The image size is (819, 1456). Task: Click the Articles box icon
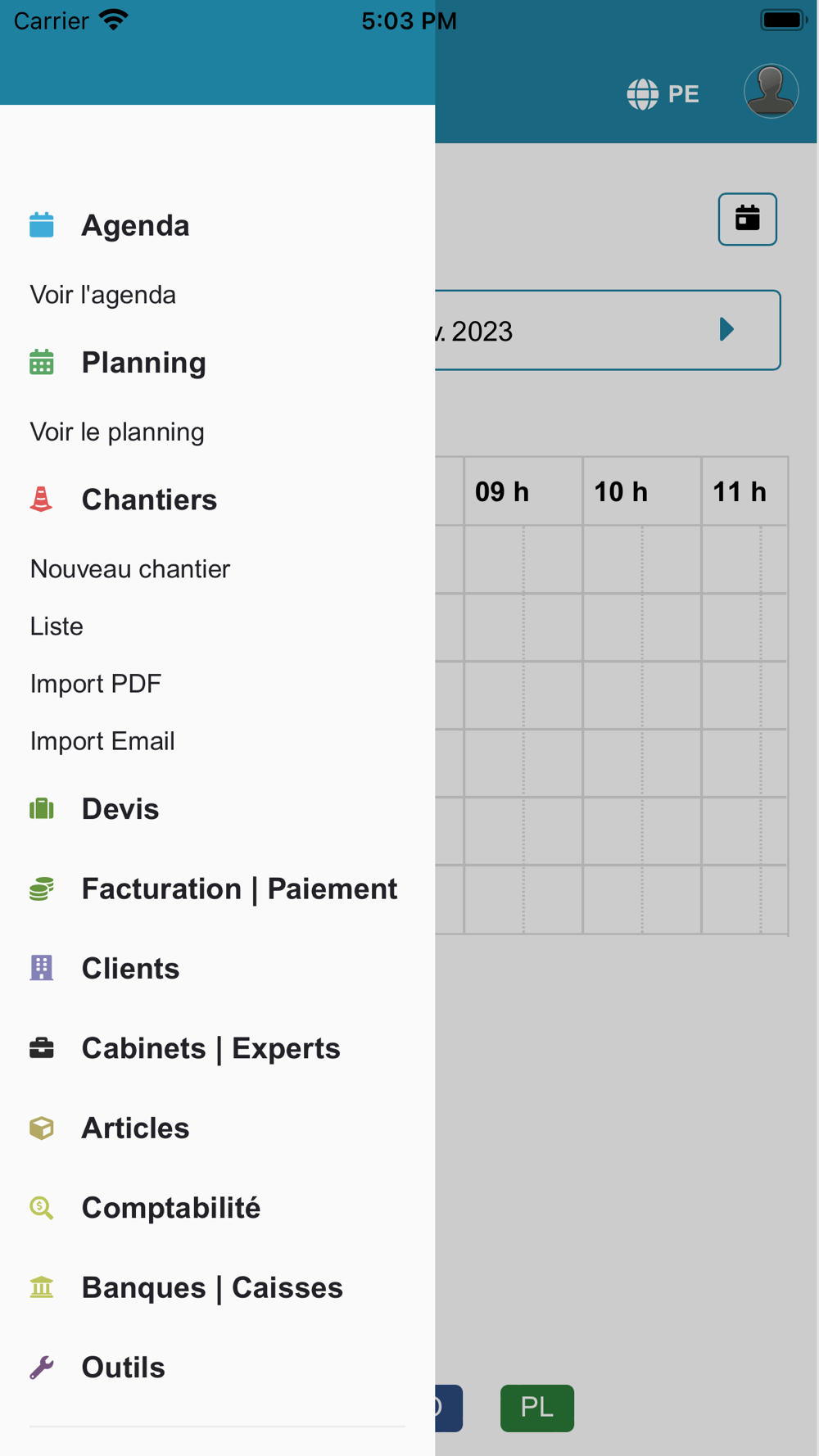click(x=42, y=1128)
